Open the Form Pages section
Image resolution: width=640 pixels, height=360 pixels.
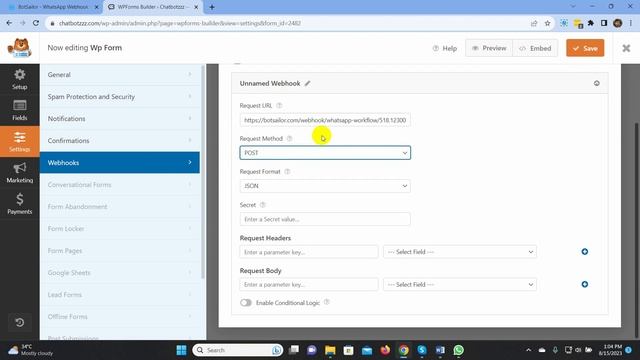tap(120, 251)
